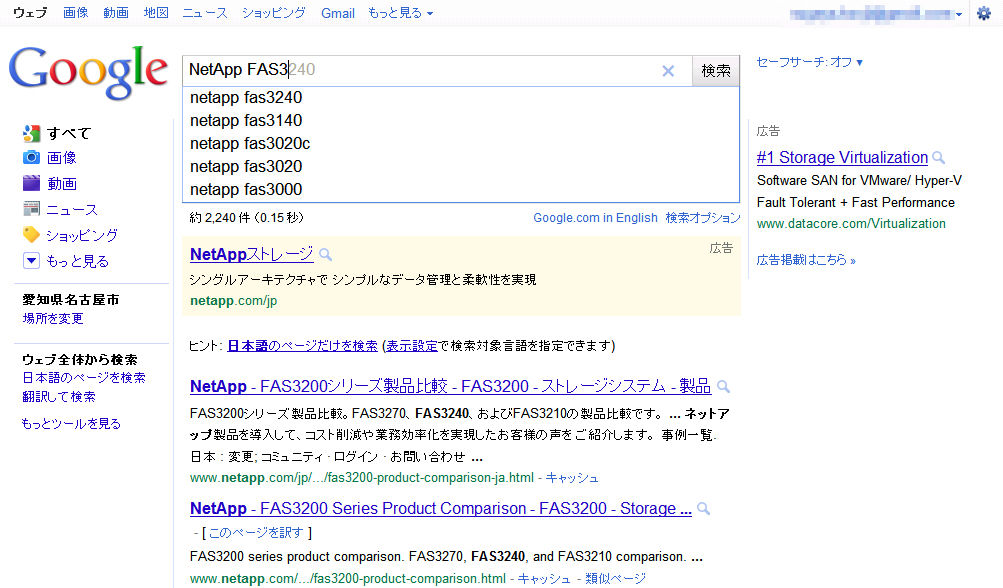Click the newspaper icon for ニュース
This screenshot has height=588, width=1003.
[x=31, y=209]
